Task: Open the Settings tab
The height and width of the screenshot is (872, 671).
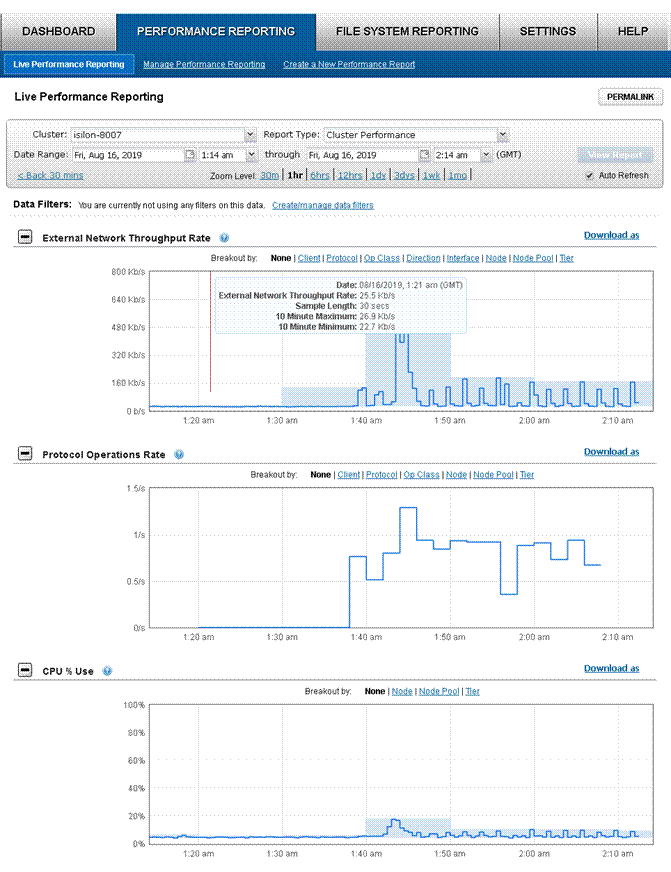Action: tap(548, 31)
